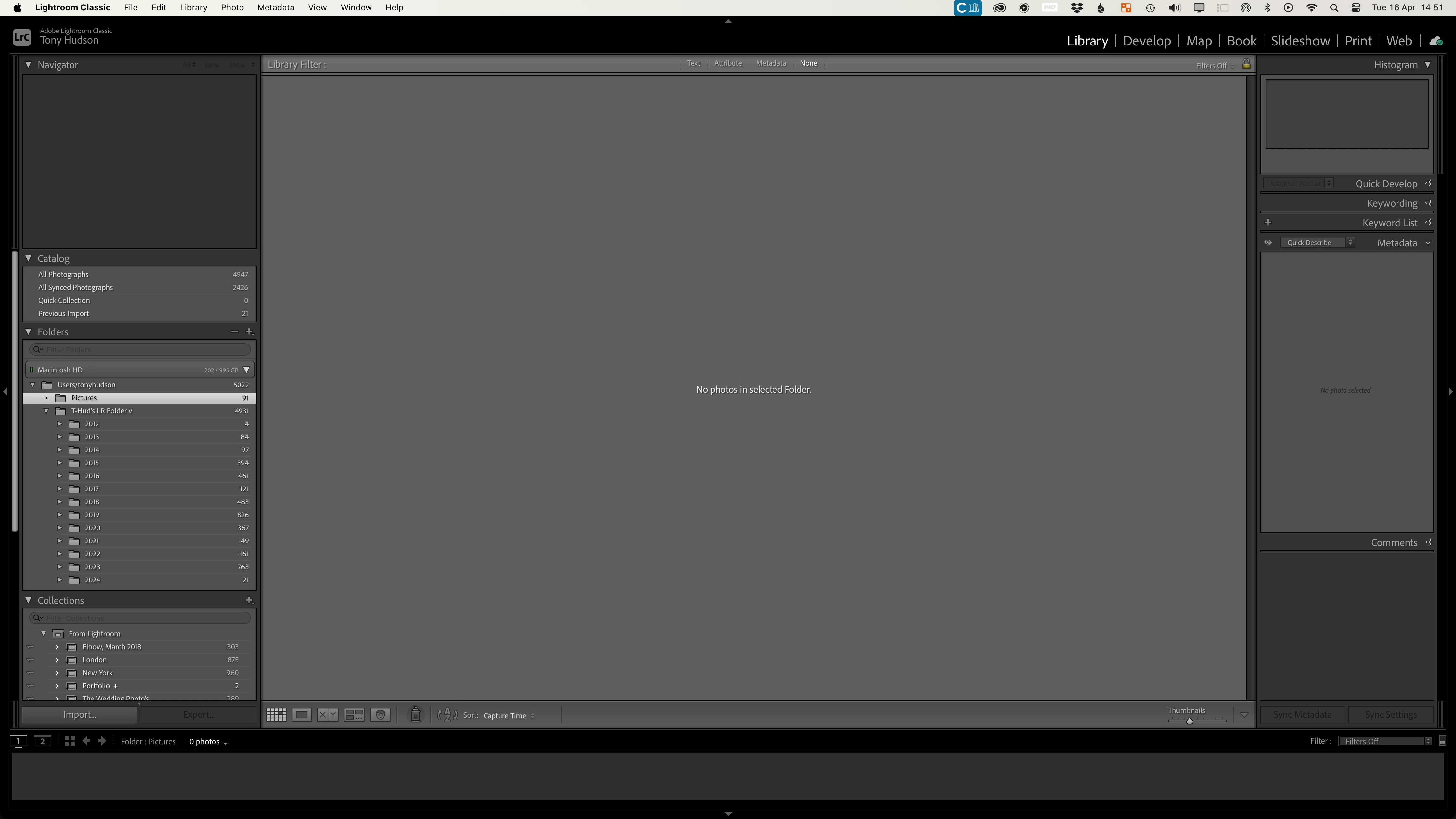This screenshot has height=819, width=1456.
Task: Switch to Loupe view icon
Action: [302, 715]
